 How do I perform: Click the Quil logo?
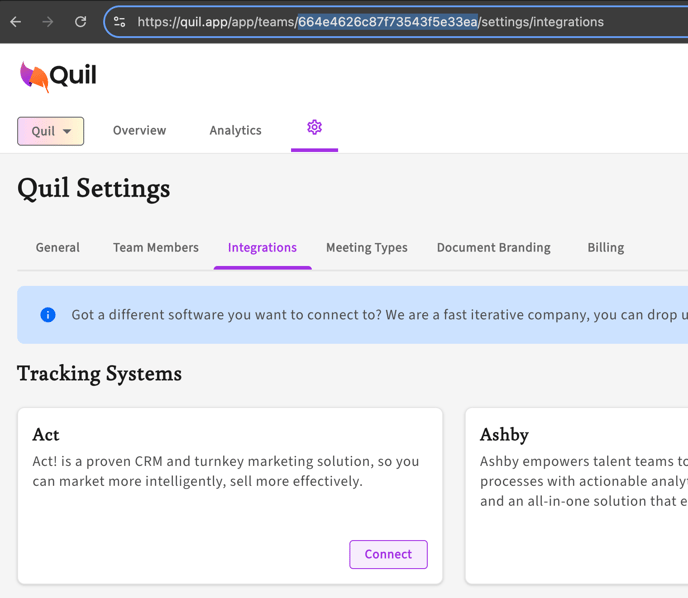(58, 75)
